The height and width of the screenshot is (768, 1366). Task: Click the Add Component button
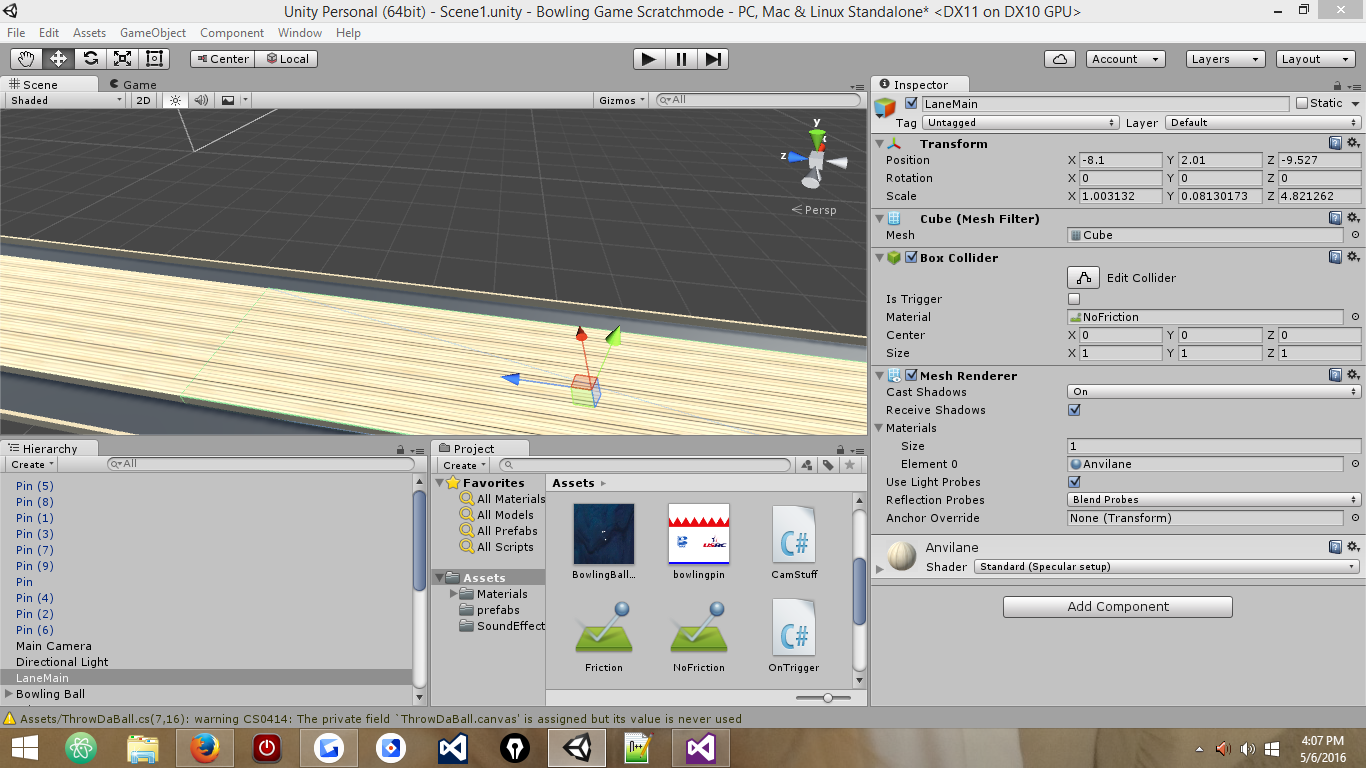click(1118, 607)
